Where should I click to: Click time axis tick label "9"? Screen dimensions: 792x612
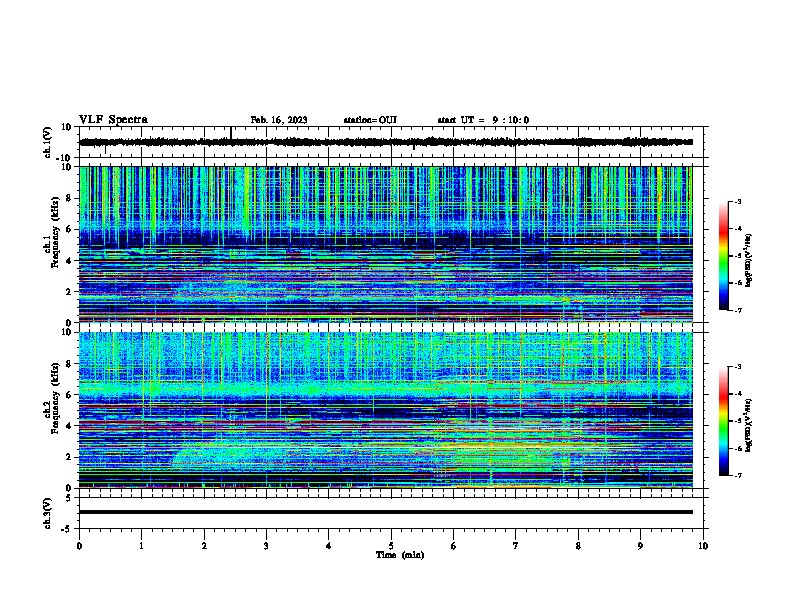click(x=640, y=546)
